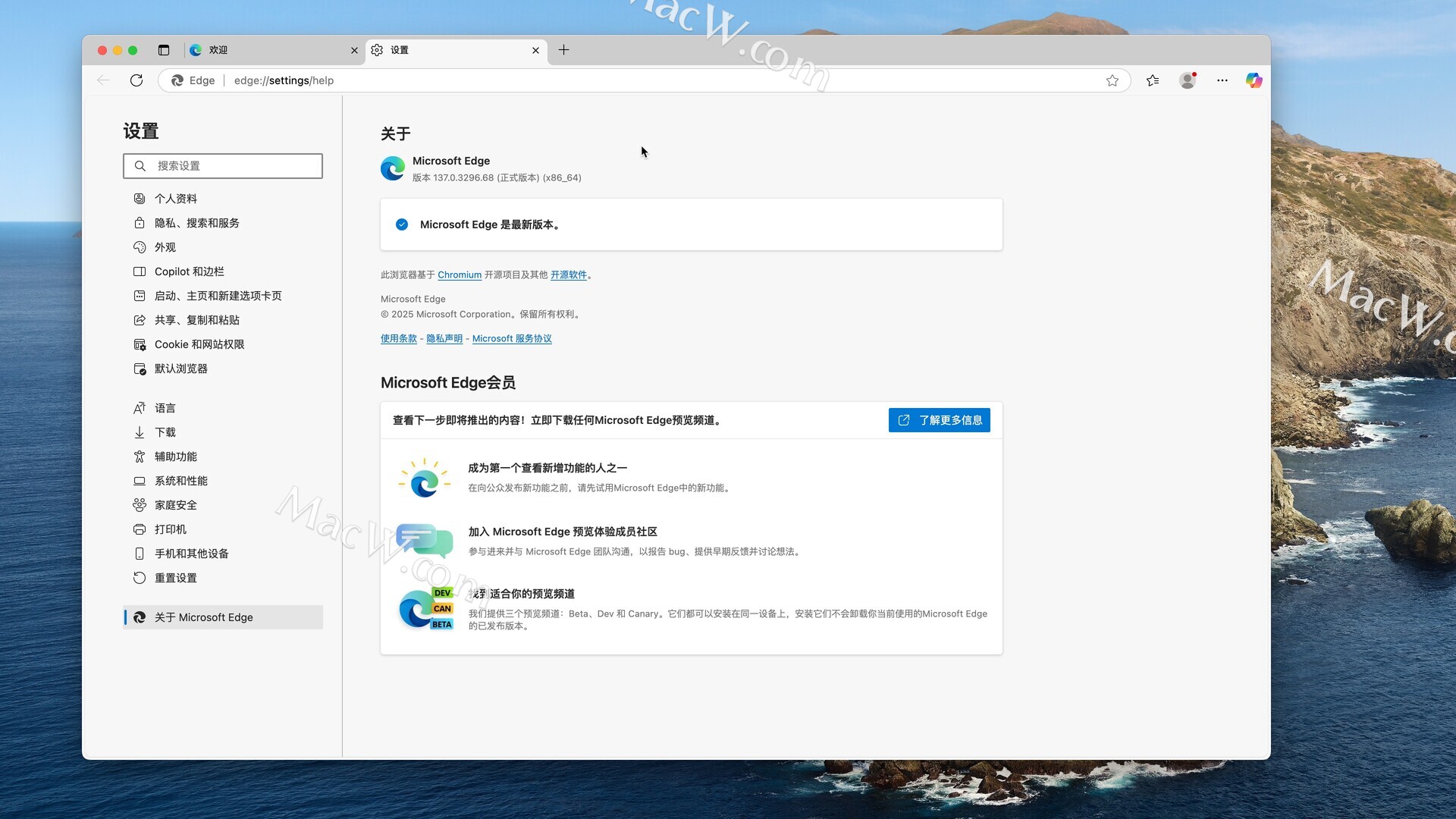The width and height of the screenshot is (1456, 819).
Task: Click the 了解更多信息 button
Action: coord(939,420)
